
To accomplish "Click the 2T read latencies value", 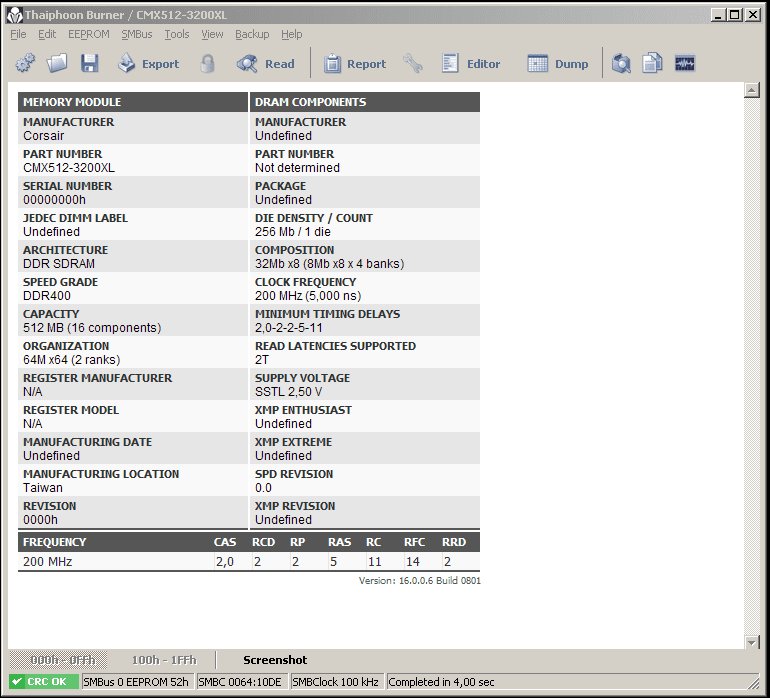I will pos(262,360).
